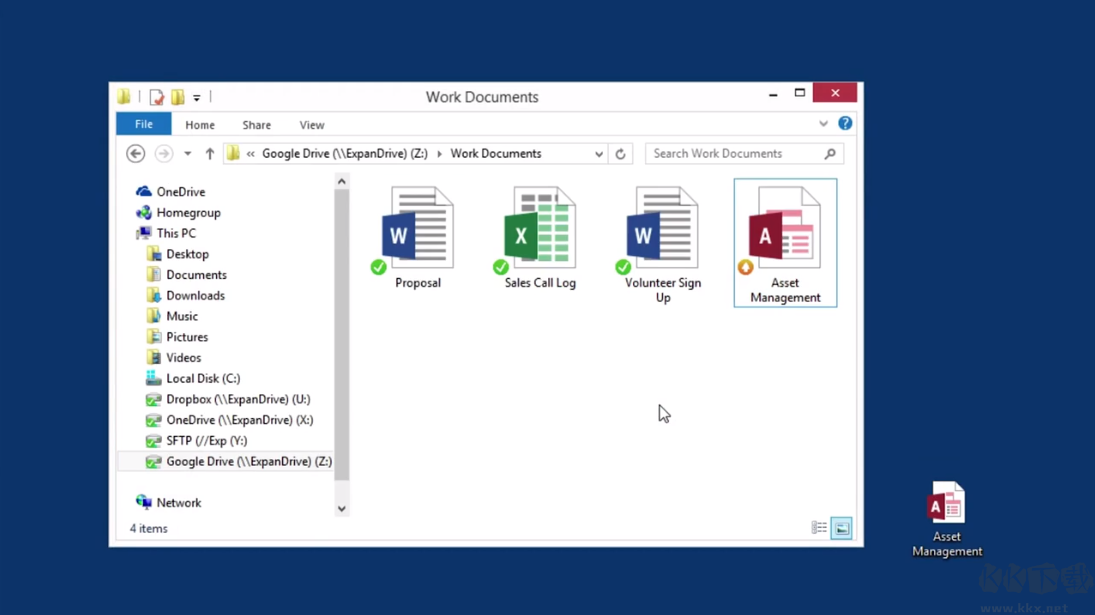Click navigation pane vertical scrollbar thumb

click(341, 335)
